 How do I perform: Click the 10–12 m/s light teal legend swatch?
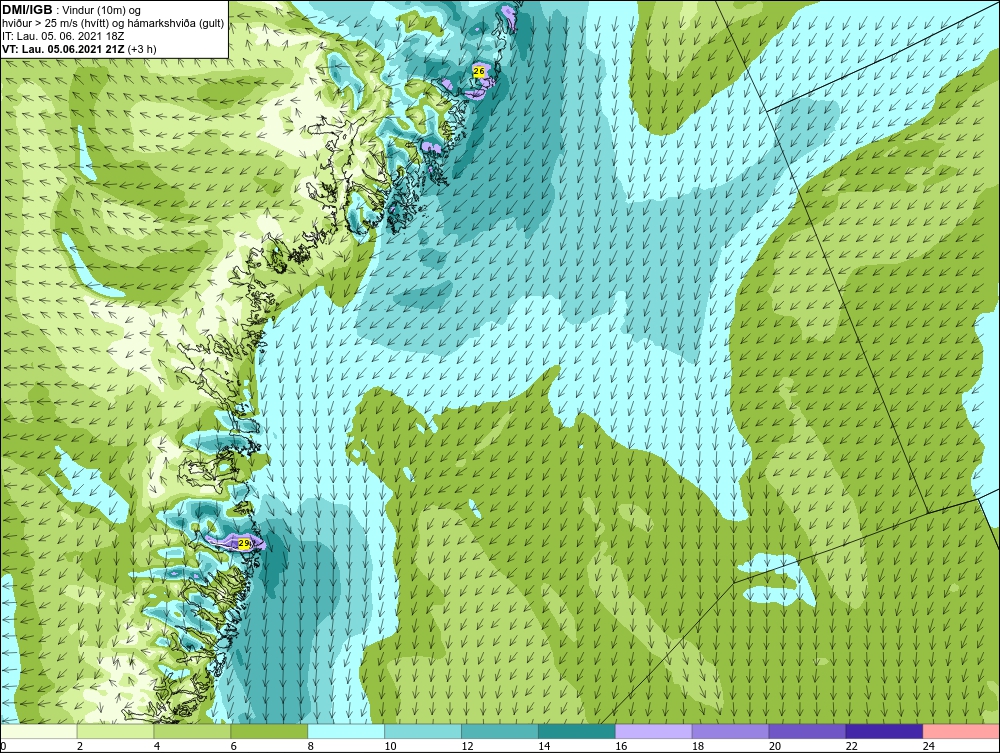423,731
